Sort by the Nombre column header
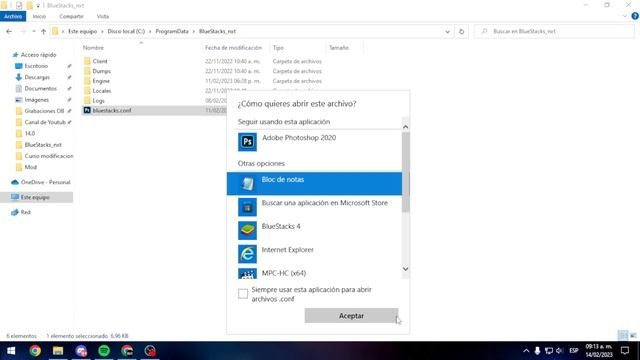640x360 pixels. (x=93, y=48)
